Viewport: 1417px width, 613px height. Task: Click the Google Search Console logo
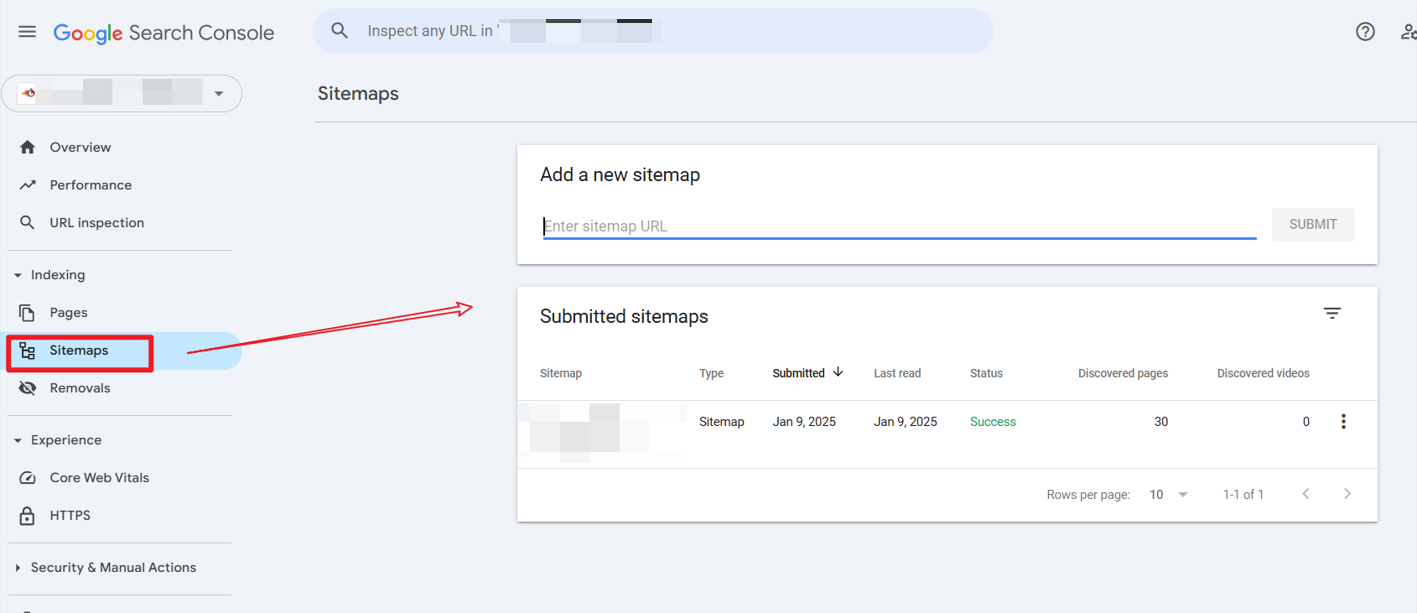164,32
